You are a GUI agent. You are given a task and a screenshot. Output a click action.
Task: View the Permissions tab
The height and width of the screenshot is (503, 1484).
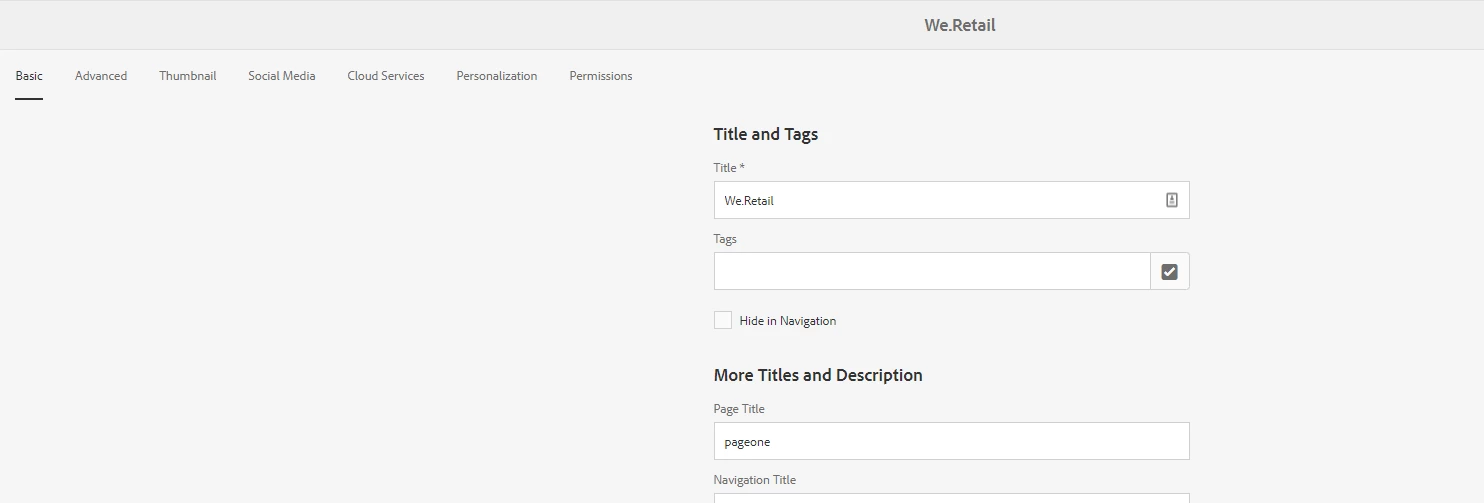(x=601, y=76)
